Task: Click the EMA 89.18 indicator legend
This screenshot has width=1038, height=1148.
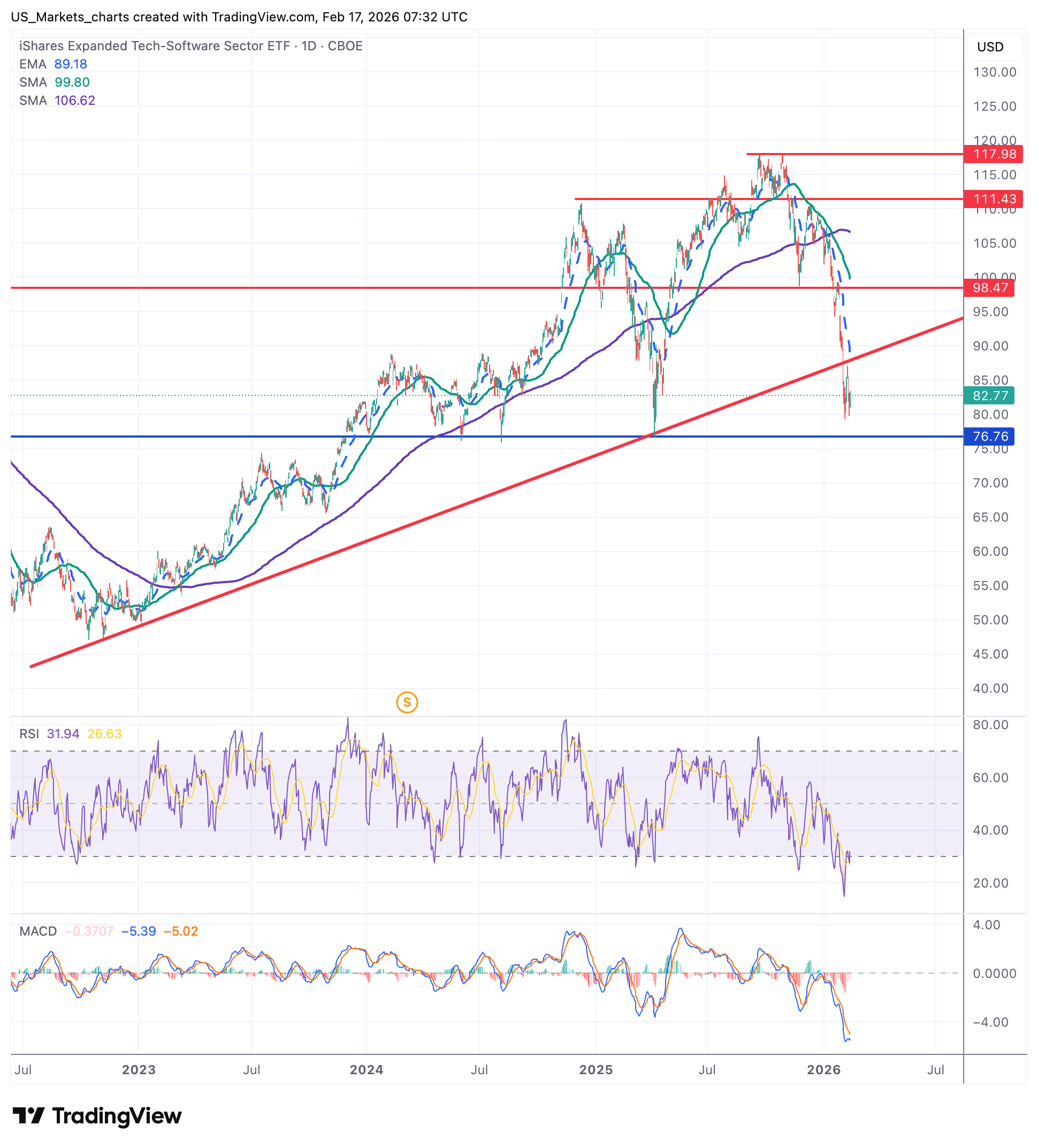Action: coord(53,64)
